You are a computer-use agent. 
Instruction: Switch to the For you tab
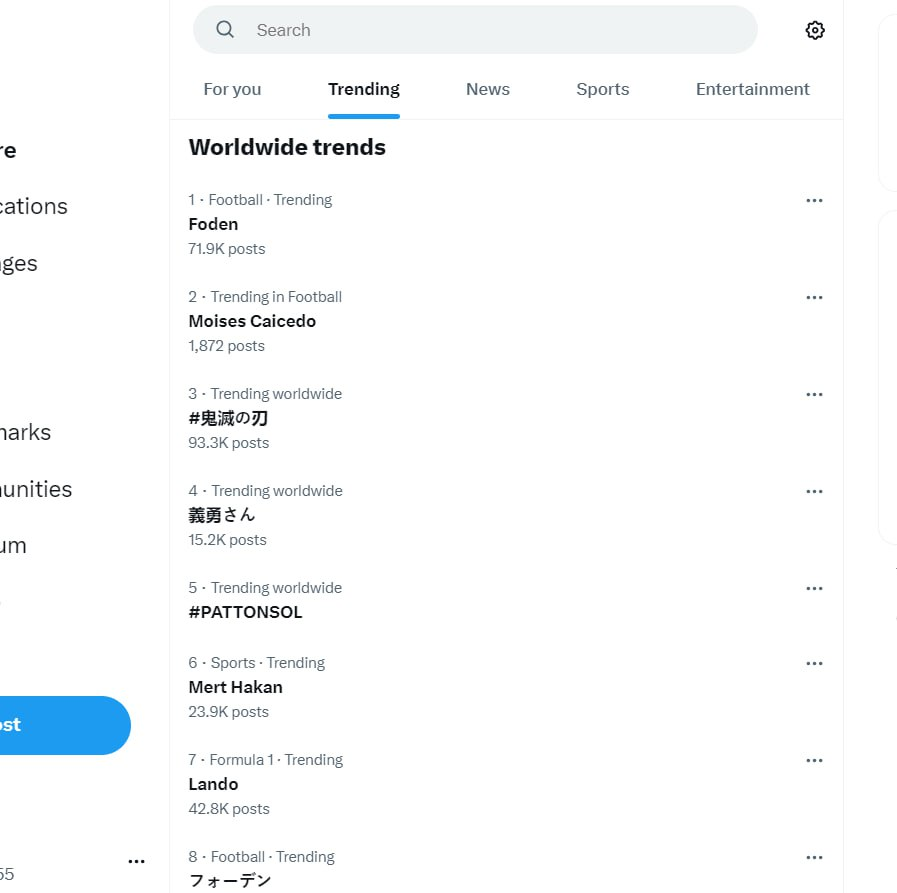232,89
